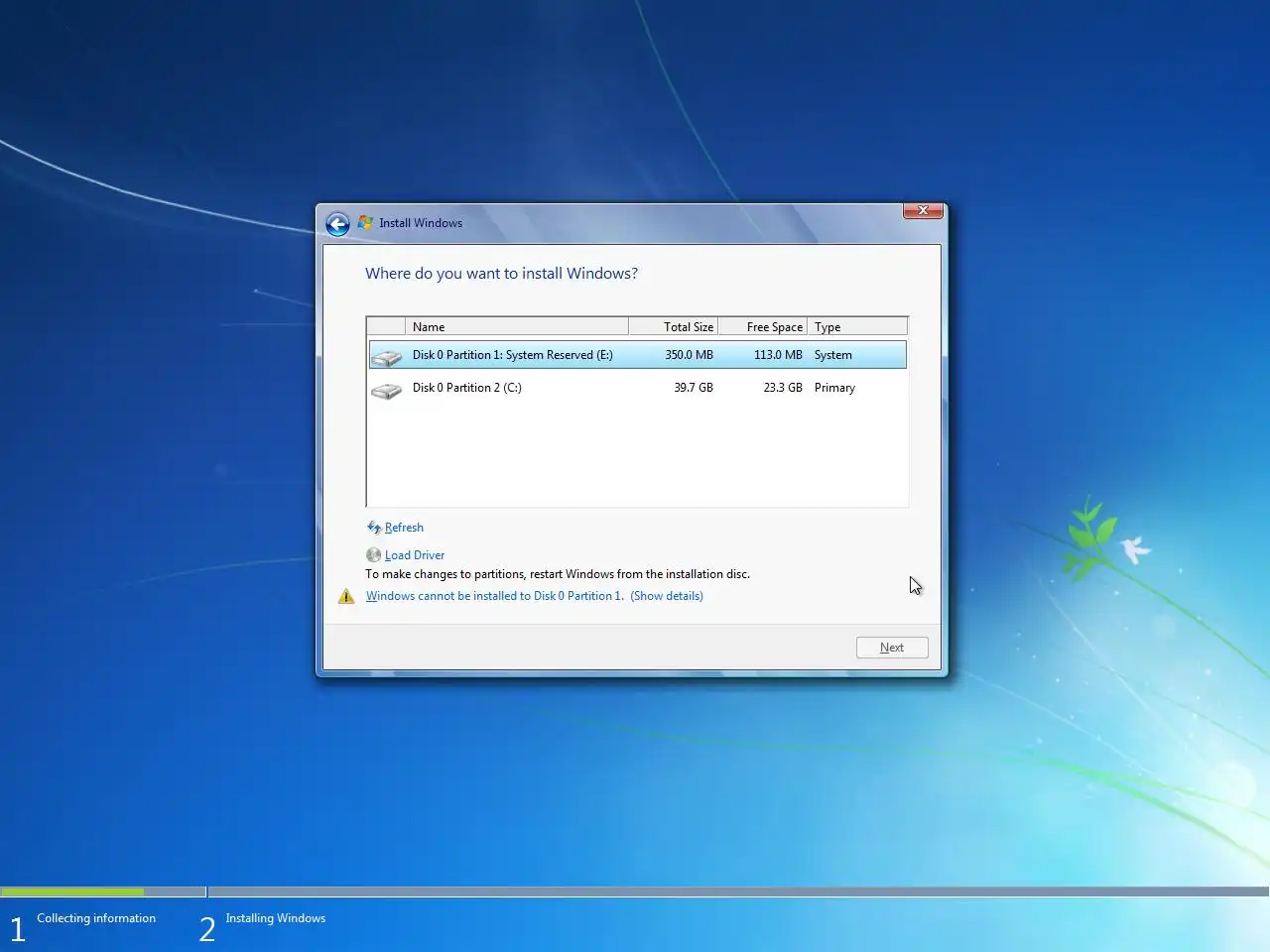The width and height of the screenshot is (1270, 952).
Task: Select the Disk 0 Partition 1 drive icon
Action: coord(386,356)
